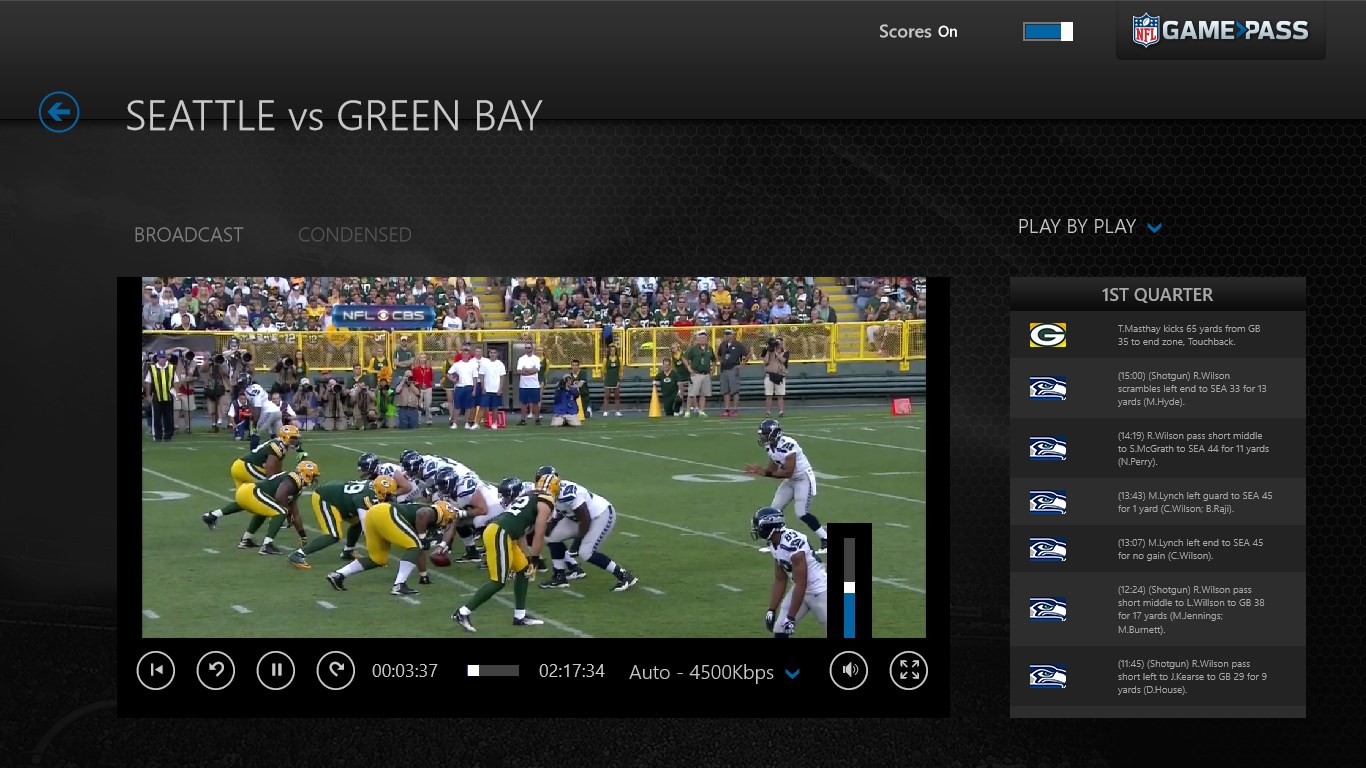Skip to the start of the video
This screenshot has width=1366, height=768.
pyautogui.click(x=156, y=671)
